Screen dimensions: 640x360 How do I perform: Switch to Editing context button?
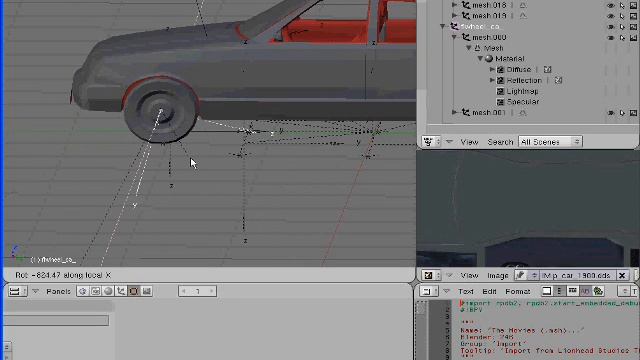tap(133, 291)
